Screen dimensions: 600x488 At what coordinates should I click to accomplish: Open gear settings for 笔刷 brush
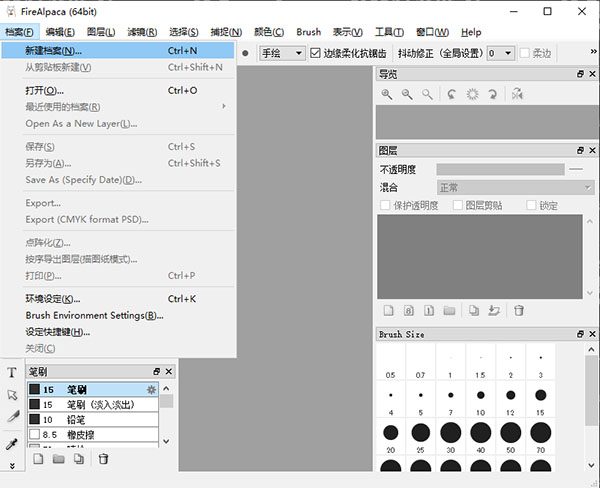tap(151, 389)
